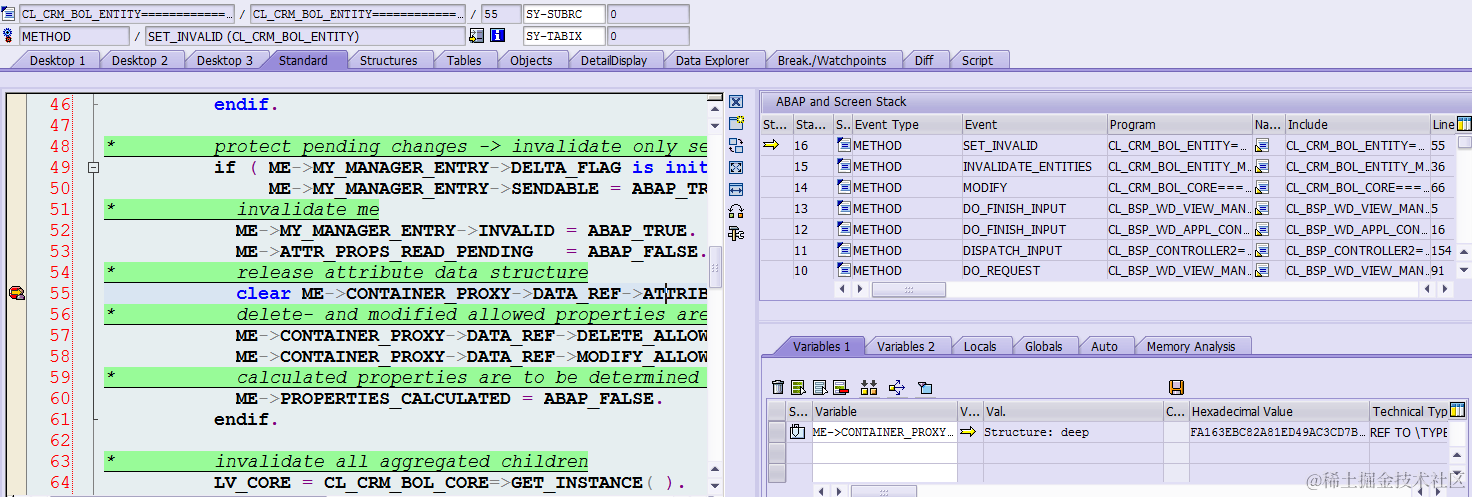
Task: Click the yellow blocks sort icon
Action: point(868,387)
